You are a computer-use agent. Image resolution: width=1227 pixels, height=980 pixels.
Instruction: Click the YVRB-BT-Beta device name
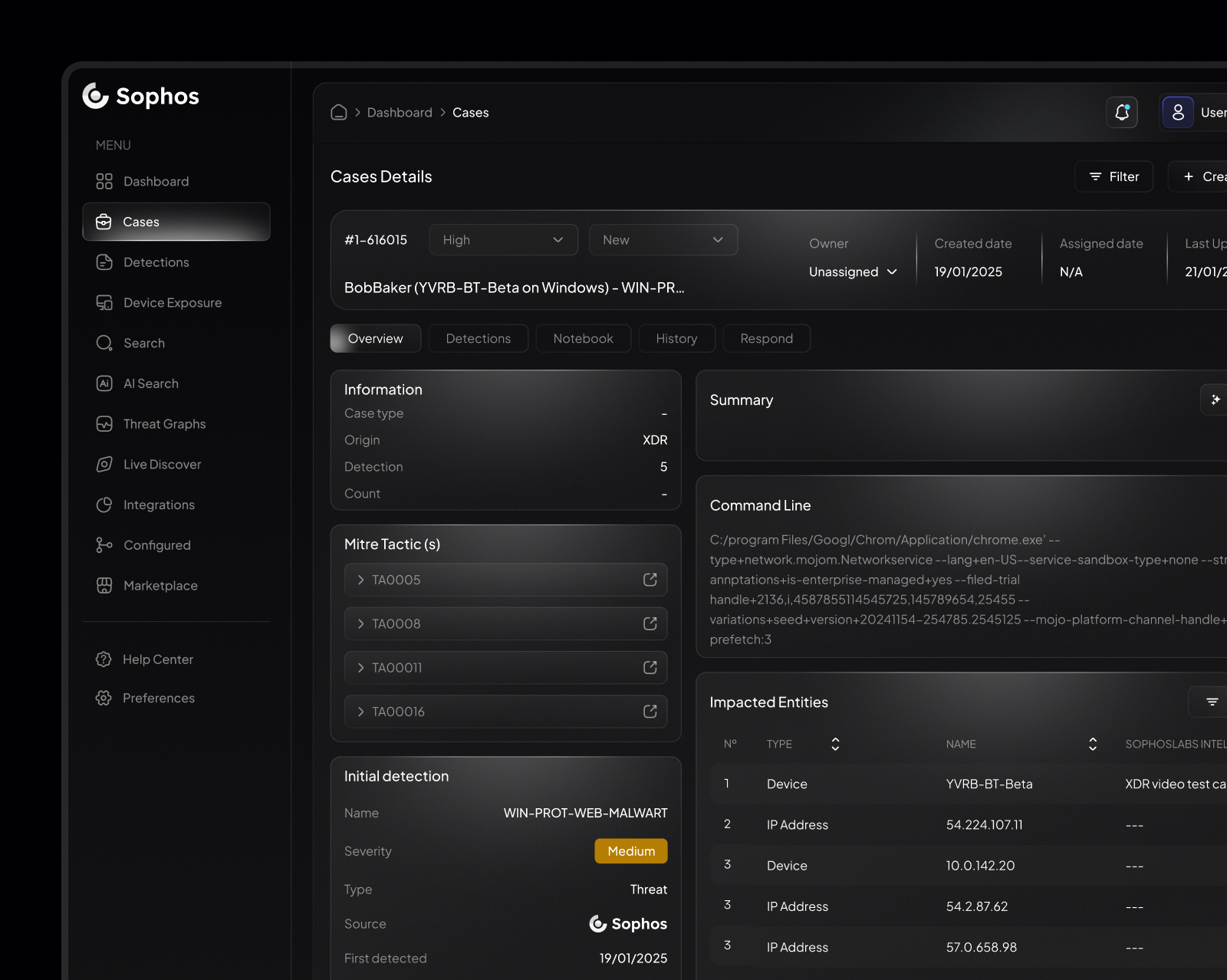(x=989, y=784)
